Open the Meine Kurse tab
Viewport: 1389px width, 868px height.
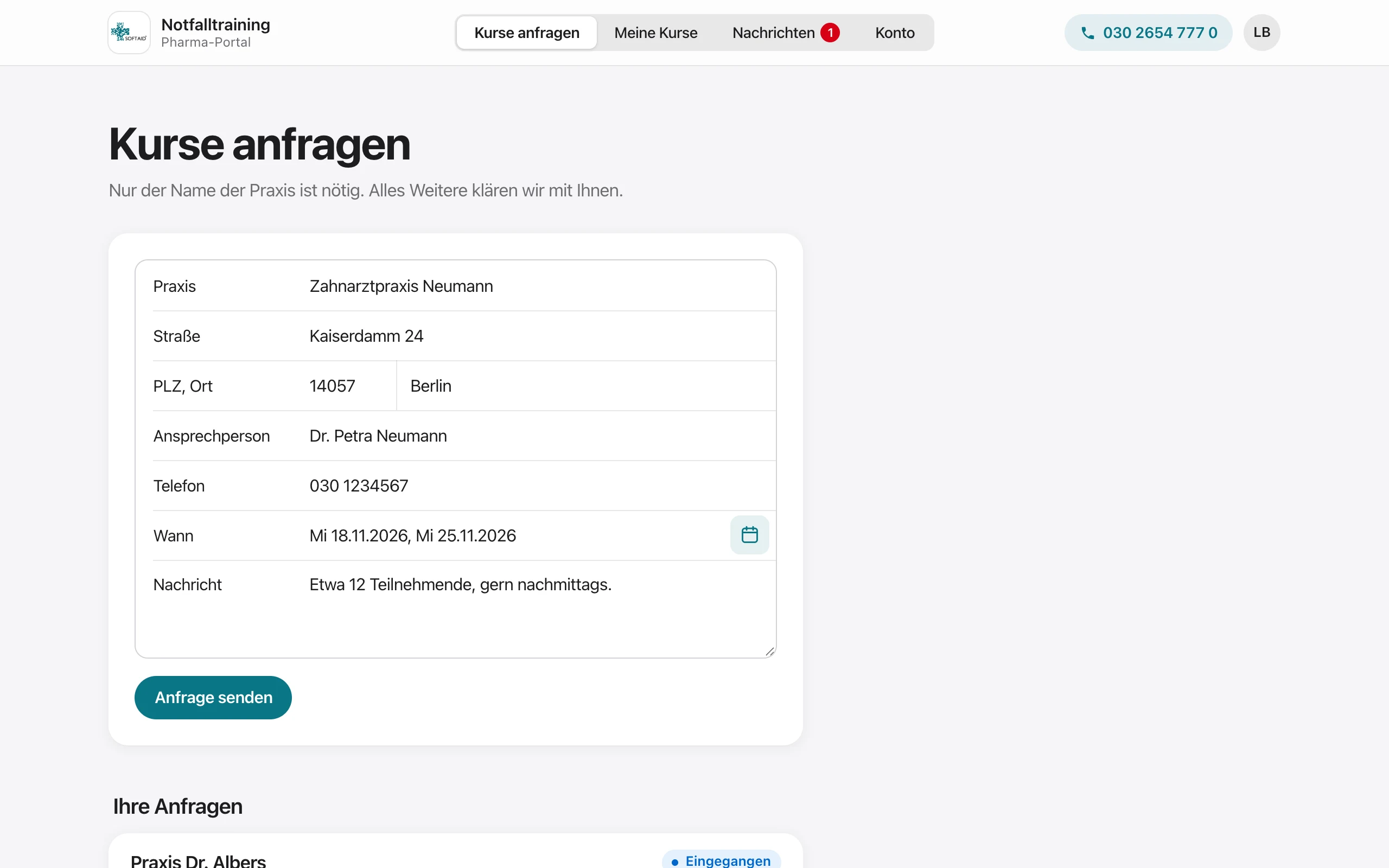[x=655, y=33]
